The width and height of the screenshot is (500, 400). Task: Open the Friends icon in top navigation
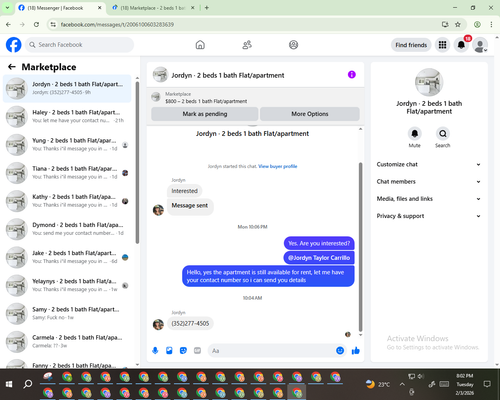(x=247, y=45)
